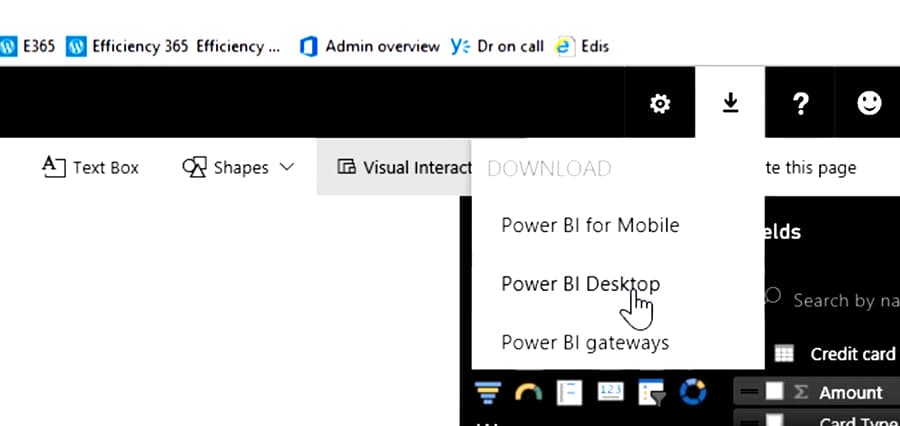The image size is (900, 426).
Task: Click the Amount field label
Action: tap(851, 393)
